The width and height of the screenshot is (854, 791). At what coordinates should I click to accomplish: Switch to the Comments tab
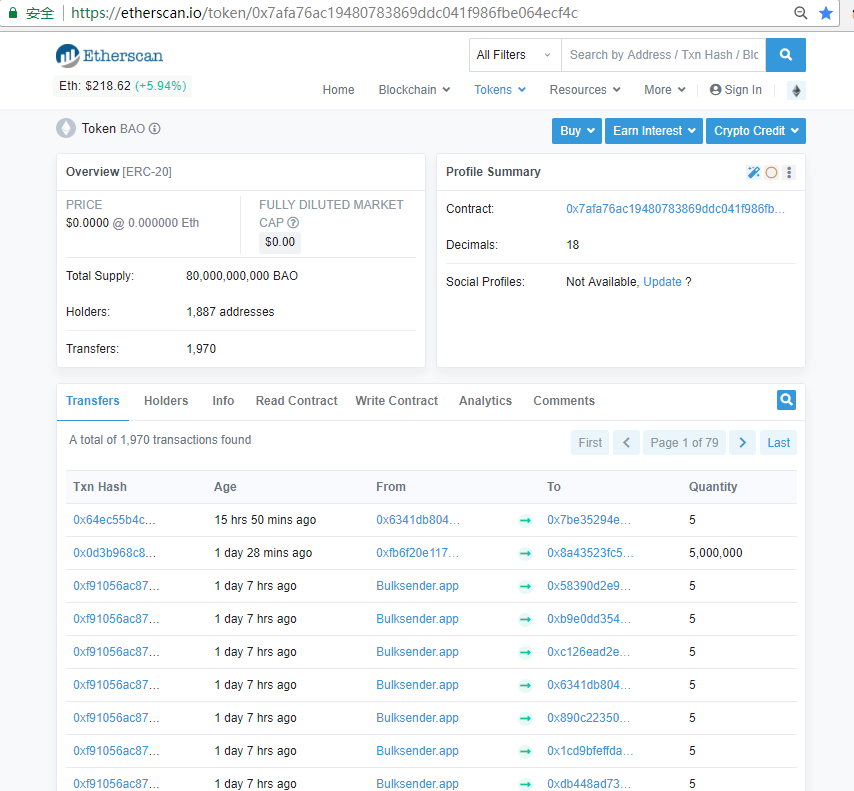[x=564, y=401]
